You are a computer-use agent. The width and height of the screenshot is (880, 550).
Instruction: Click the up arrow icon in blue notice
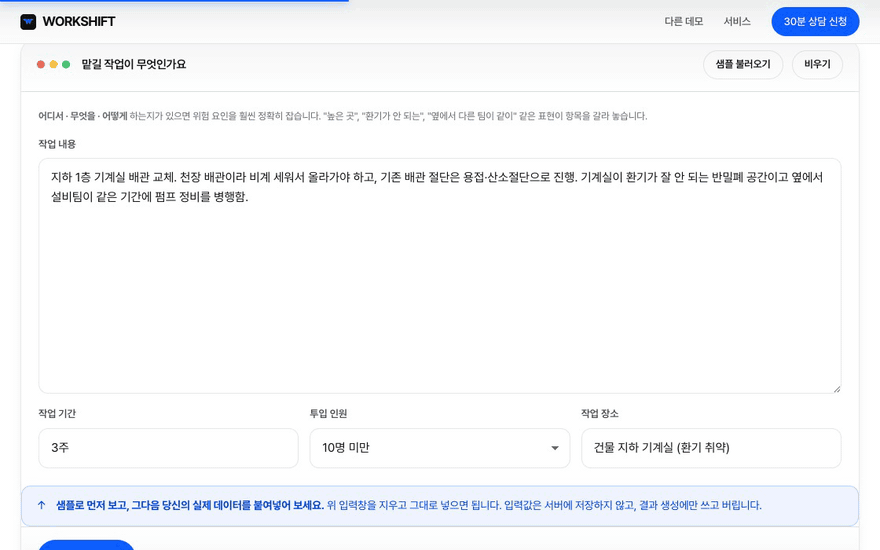[42, 505]
